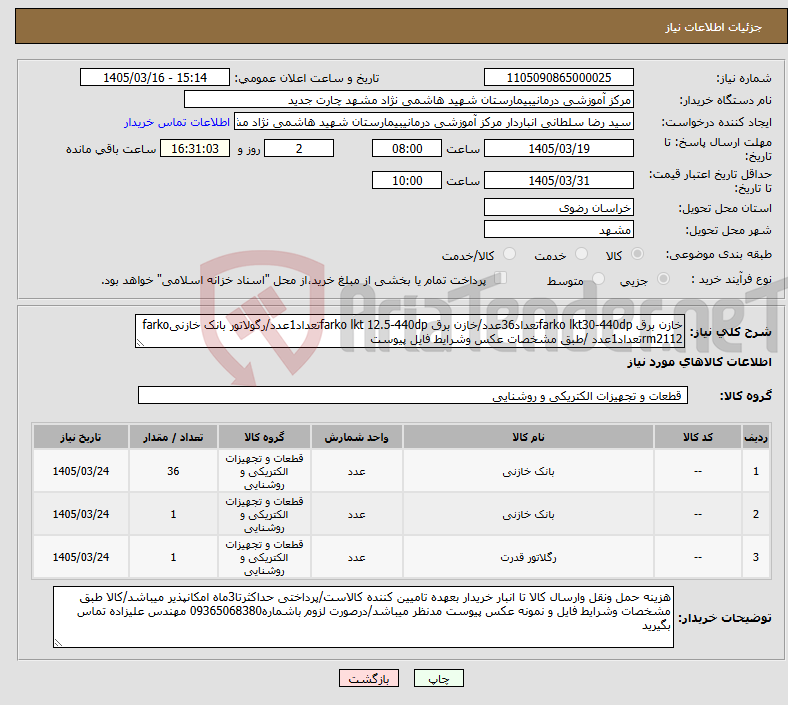Click the city field مشهد
788x705 pixels.
558,230
